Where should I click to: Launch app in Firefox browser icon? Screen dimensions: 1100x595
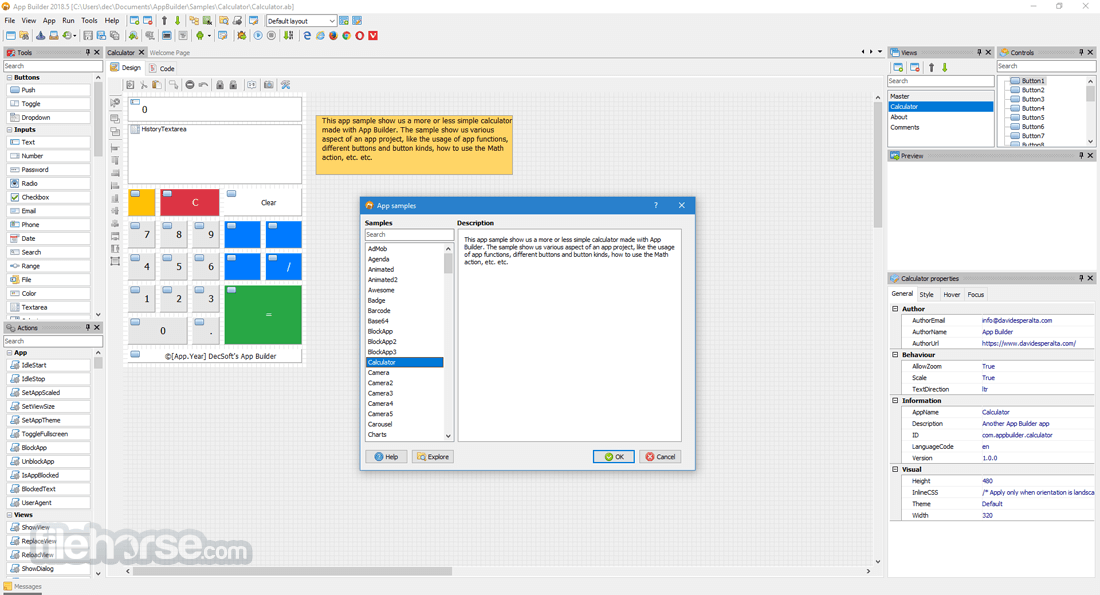point(333,35)
